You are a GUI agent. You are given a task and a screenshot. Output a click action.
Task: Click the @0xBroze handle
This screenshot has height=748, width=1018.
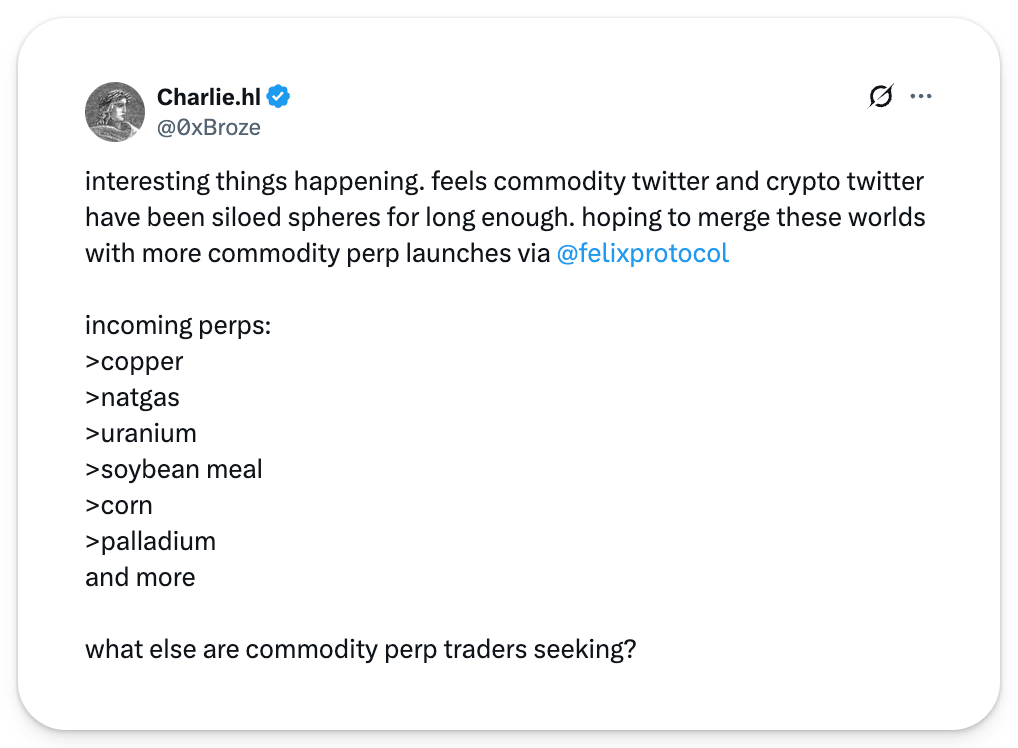(209, 127)
